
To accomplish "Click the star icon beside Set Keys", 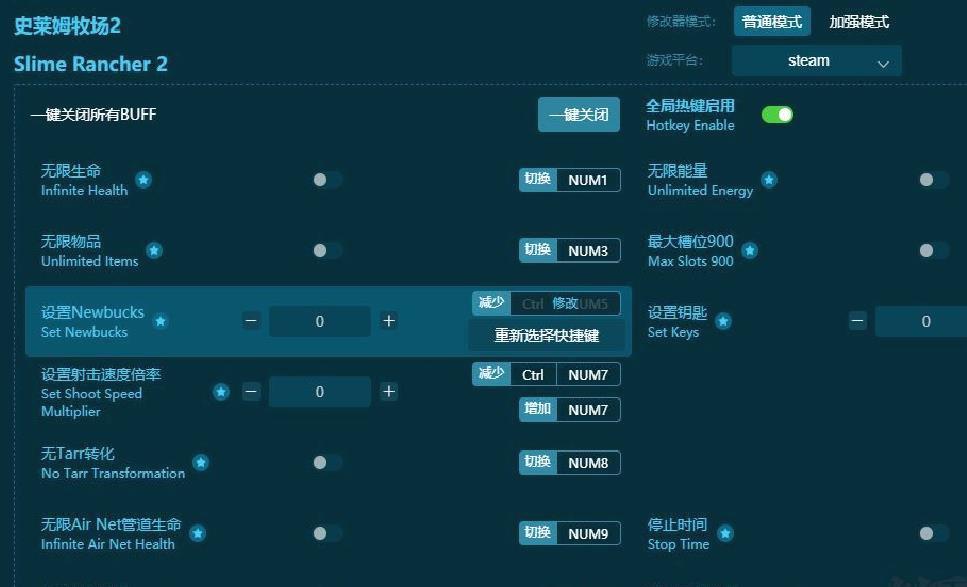I will click(x=723, y=321).
